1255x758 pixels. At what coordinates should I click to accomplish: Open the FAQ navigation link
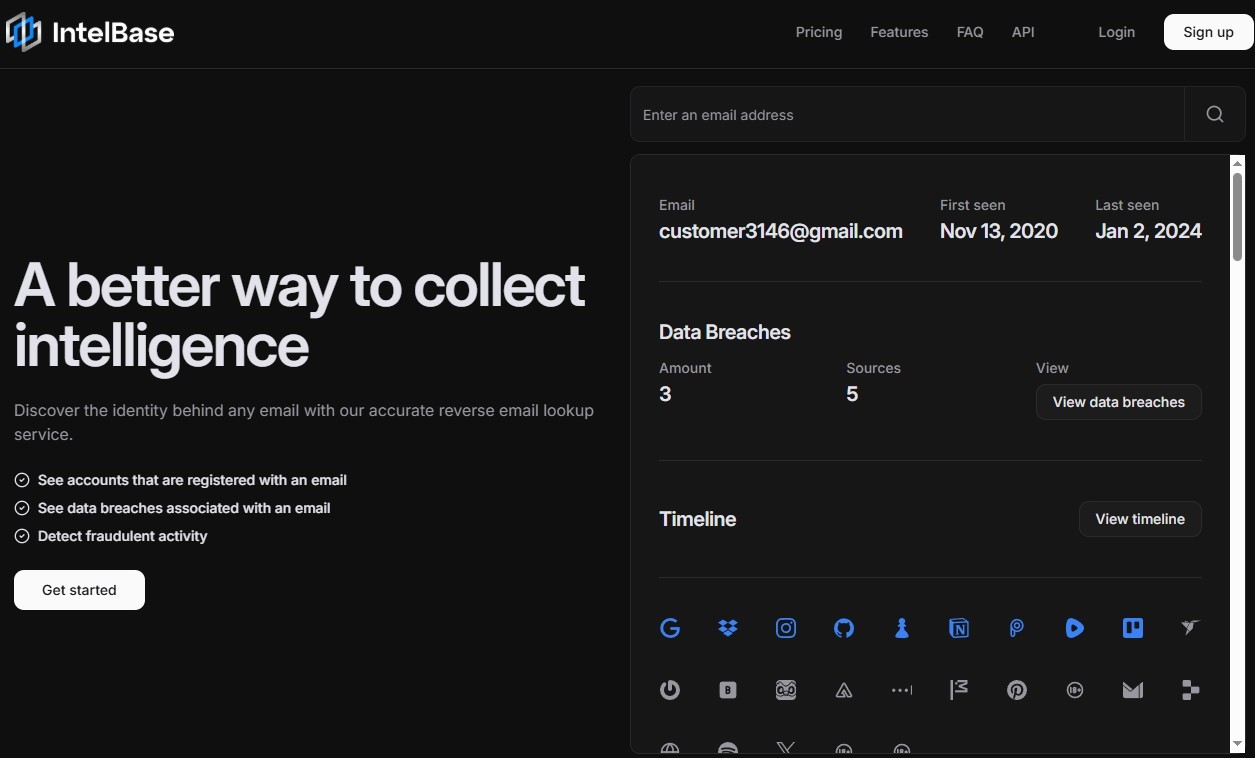click(970, 32)
